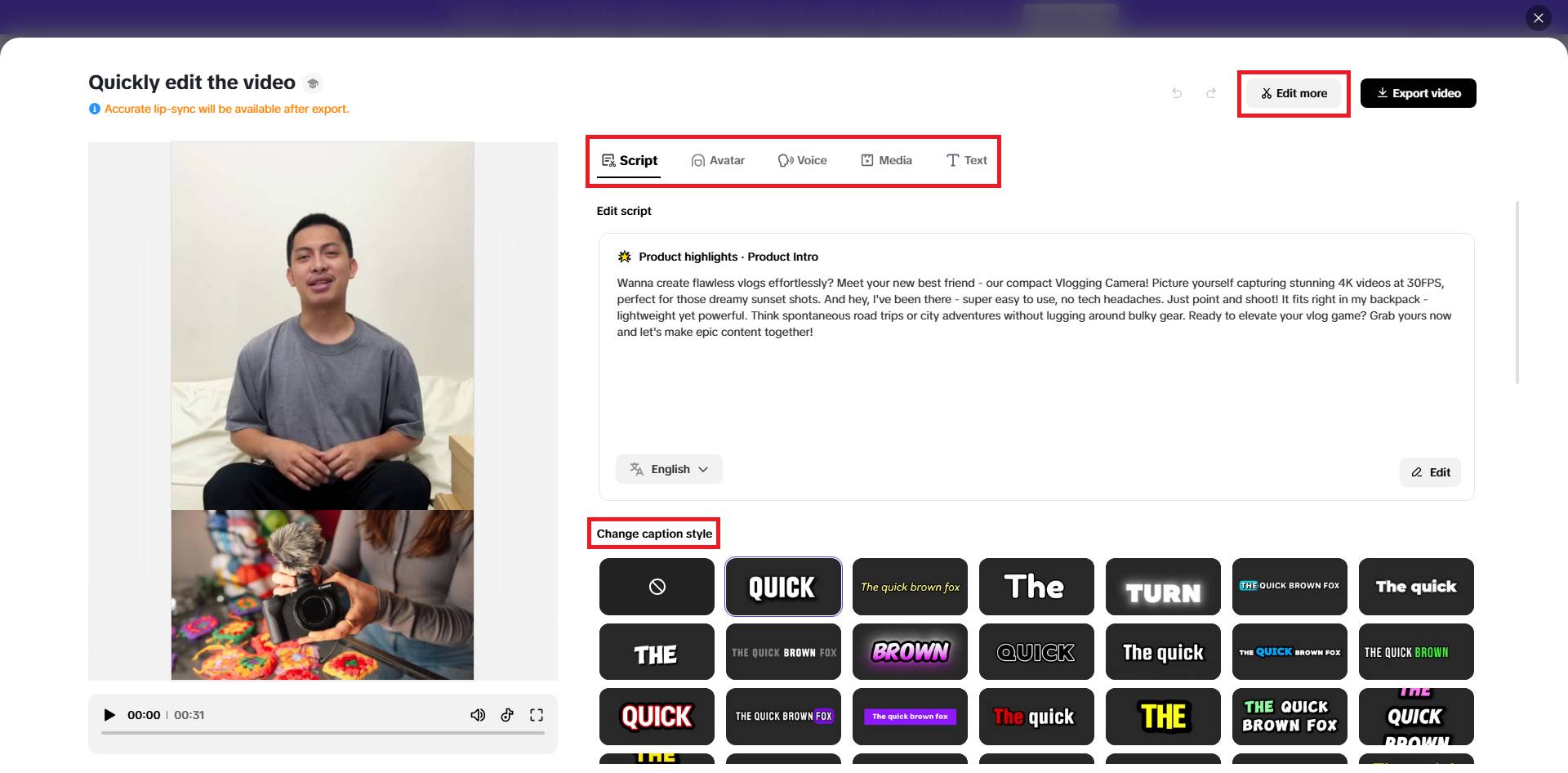Select the gray 'THE QUICK BROWN FOX' style

[783, 652]
